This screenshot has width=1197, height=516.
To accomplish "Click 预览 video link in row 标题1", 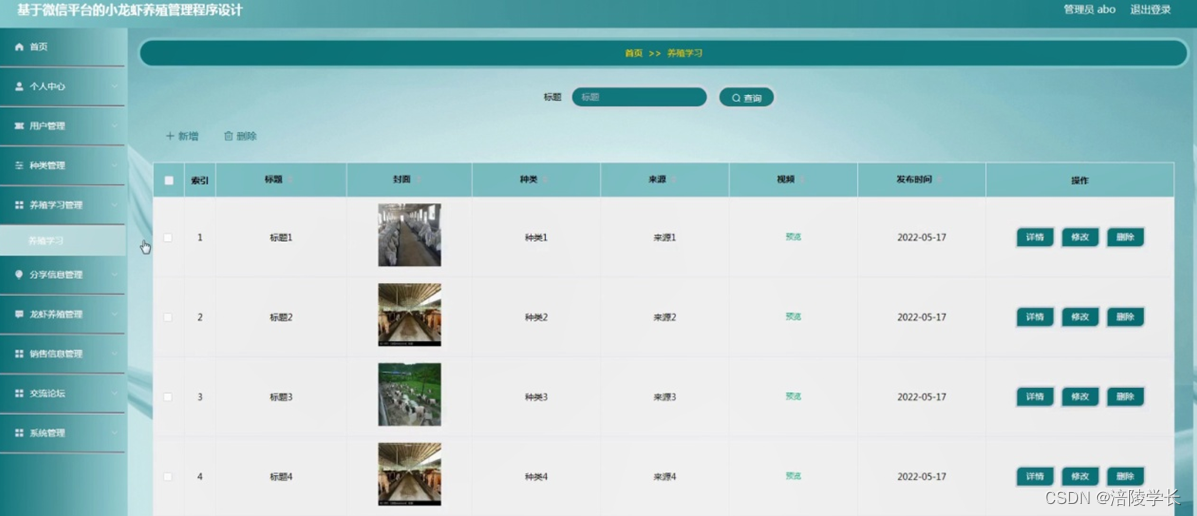I will pos(793,237).
